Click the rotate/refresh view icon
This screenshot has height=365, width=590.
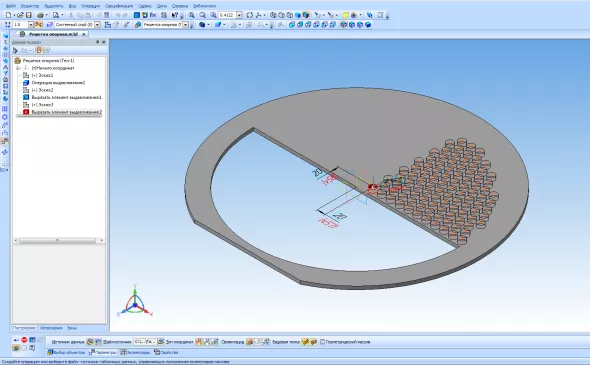(x=249, y=15)
